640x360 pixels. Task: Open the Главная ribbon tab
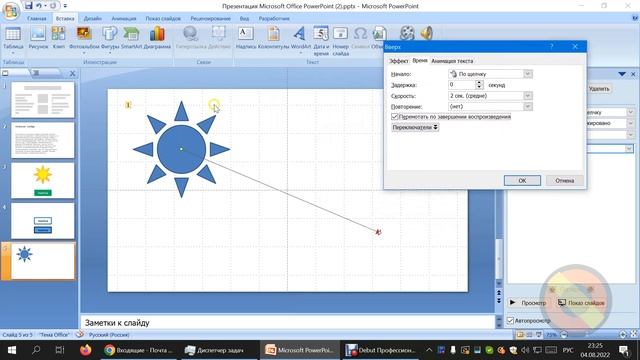(x=37, y=18)
